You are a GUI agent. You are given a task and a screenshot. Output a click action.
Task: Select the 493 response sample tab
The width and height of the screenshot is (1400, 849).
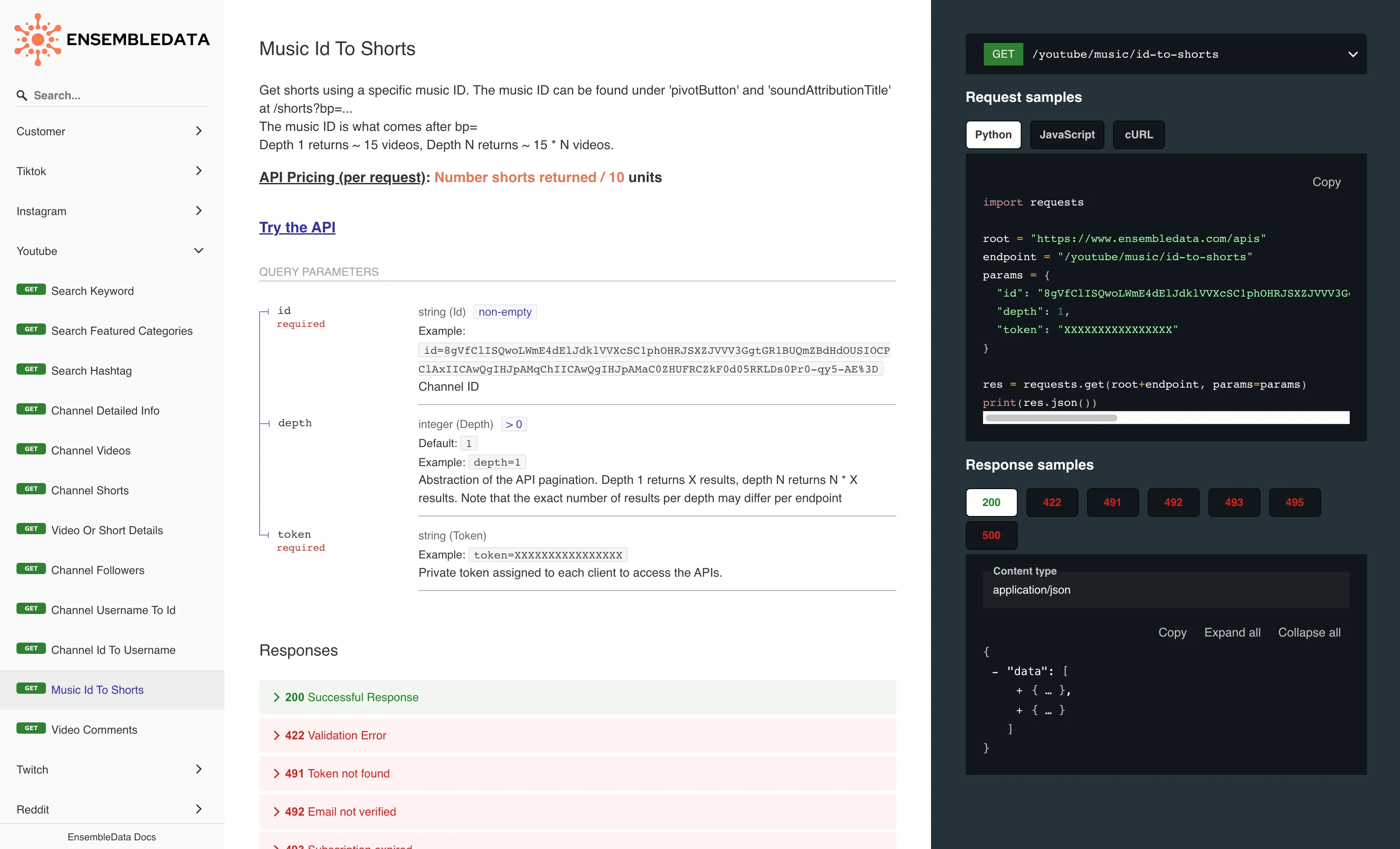pos(1234,503)
